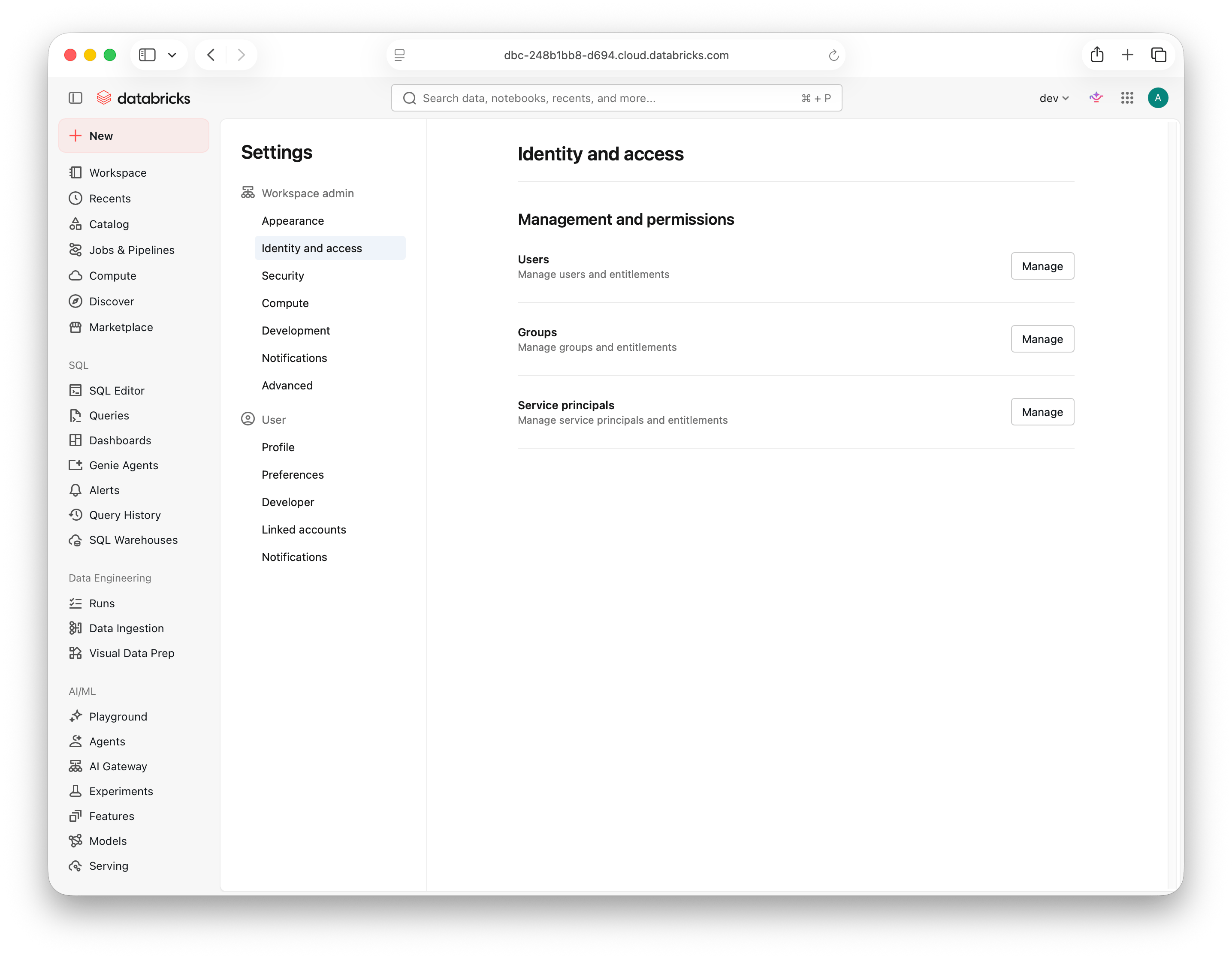Show Safari tab overview
1232x959 pixels.
click(x=1158, y=55)
